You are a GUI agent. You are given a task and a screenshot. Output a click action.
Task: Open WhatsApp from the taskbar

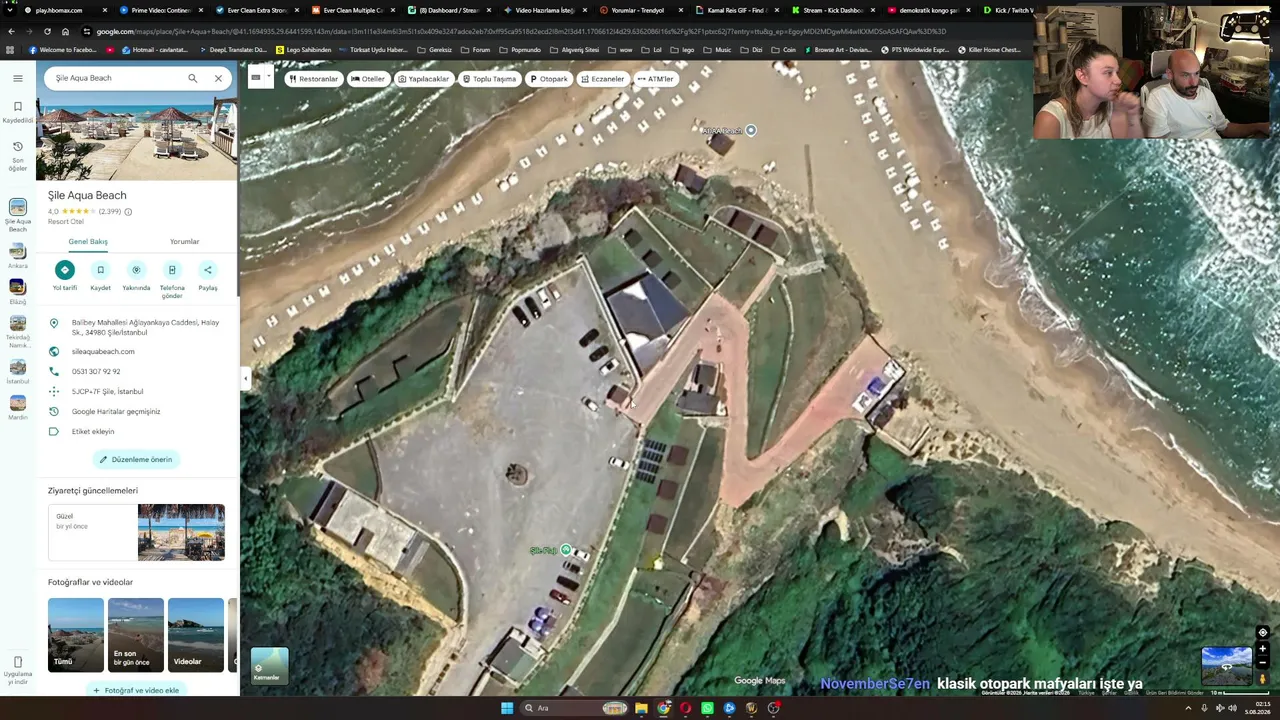point(707,708)
